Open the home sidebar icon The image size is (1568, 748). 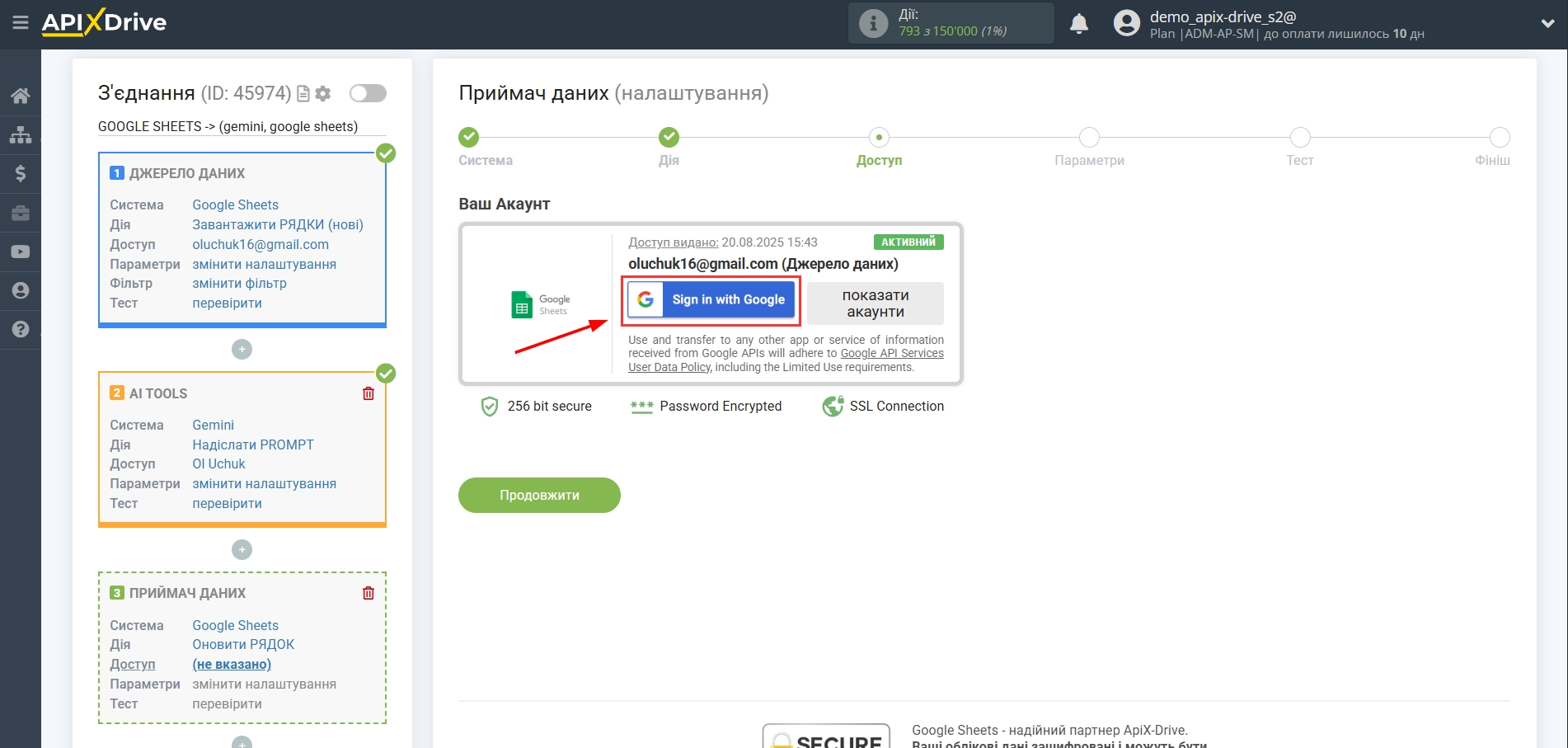click(21, 96)
